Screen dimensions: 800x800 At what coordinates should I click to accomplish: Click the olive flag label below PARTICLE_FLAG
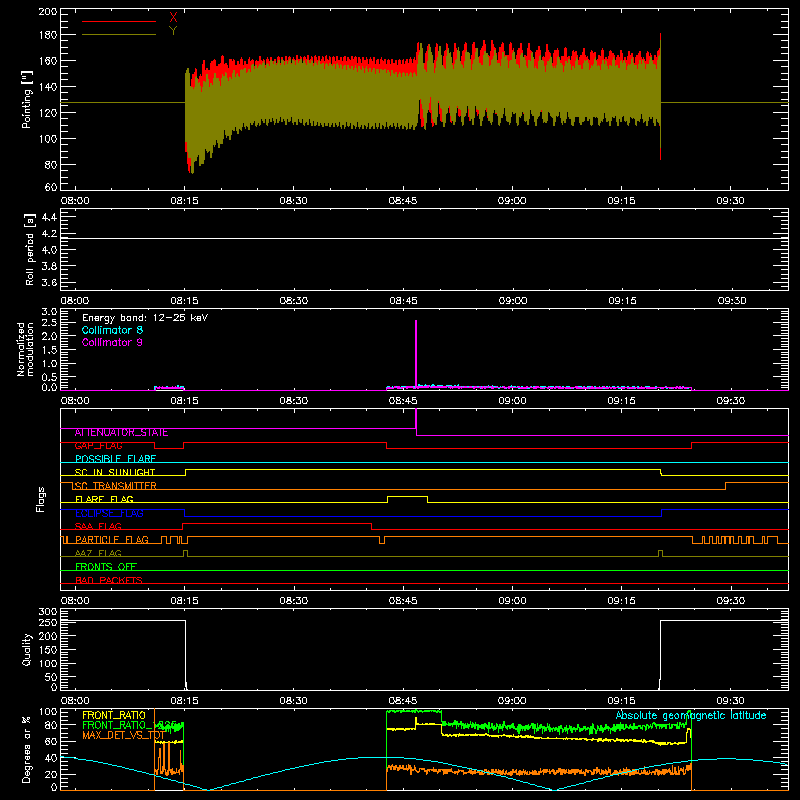click(98, 554)
